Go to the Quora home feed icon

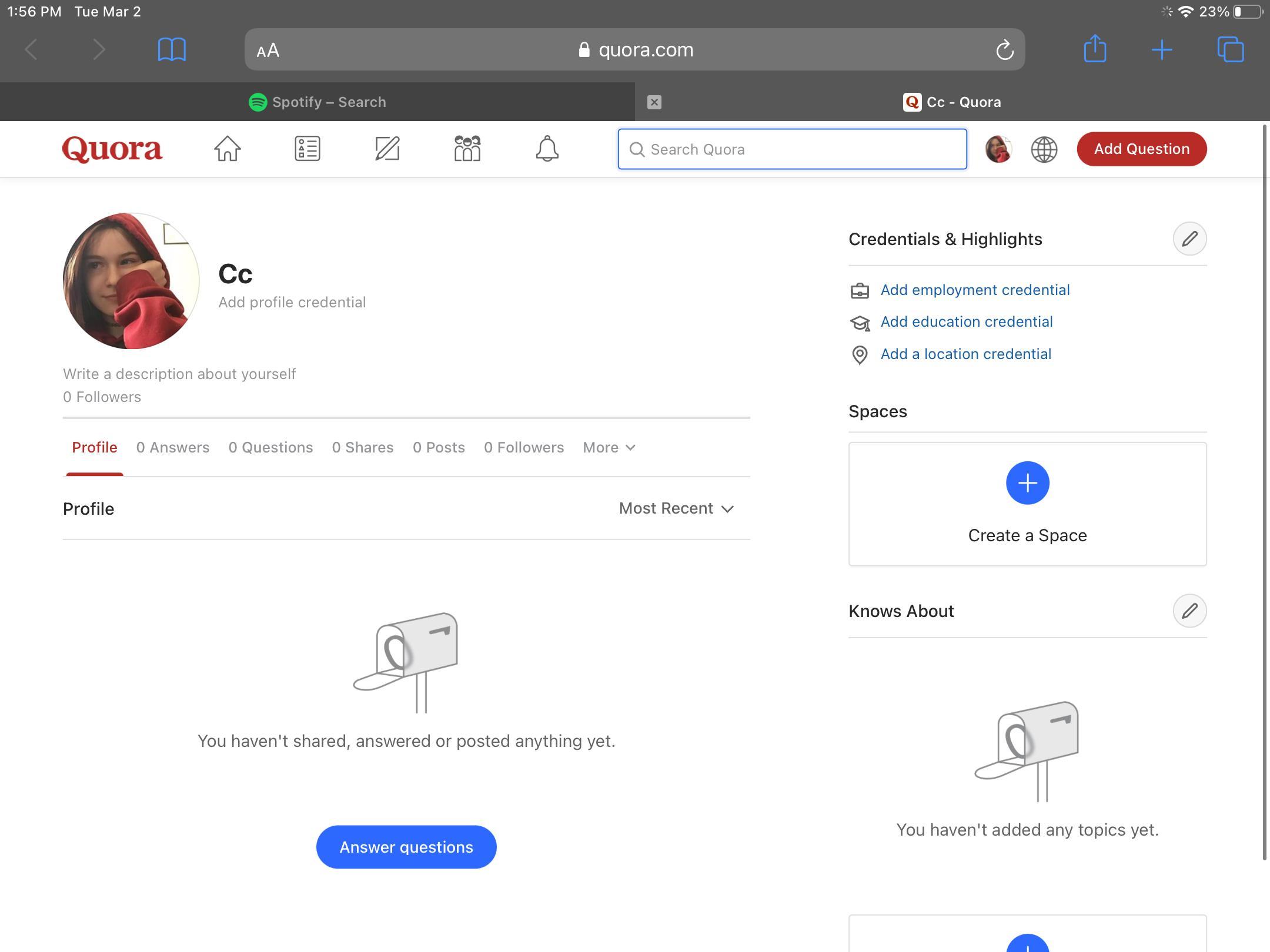click(227, 149)
